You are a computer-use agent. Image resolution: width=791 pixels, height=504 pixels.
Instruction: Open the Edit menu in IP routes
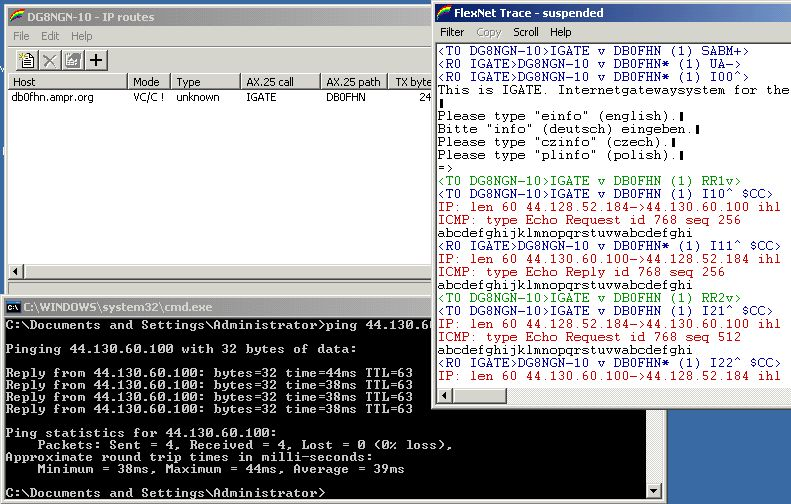(50, 36)
